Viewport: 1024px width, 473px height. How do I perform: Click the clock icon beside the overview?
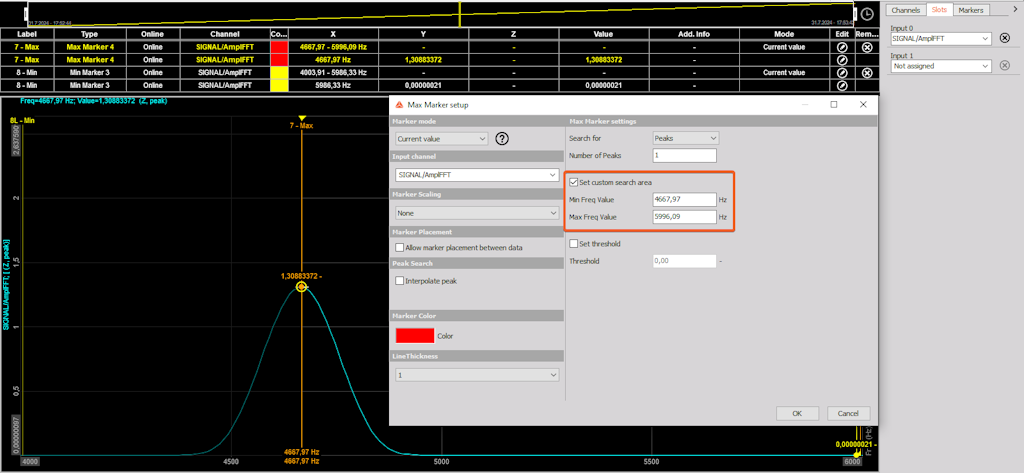866,14
